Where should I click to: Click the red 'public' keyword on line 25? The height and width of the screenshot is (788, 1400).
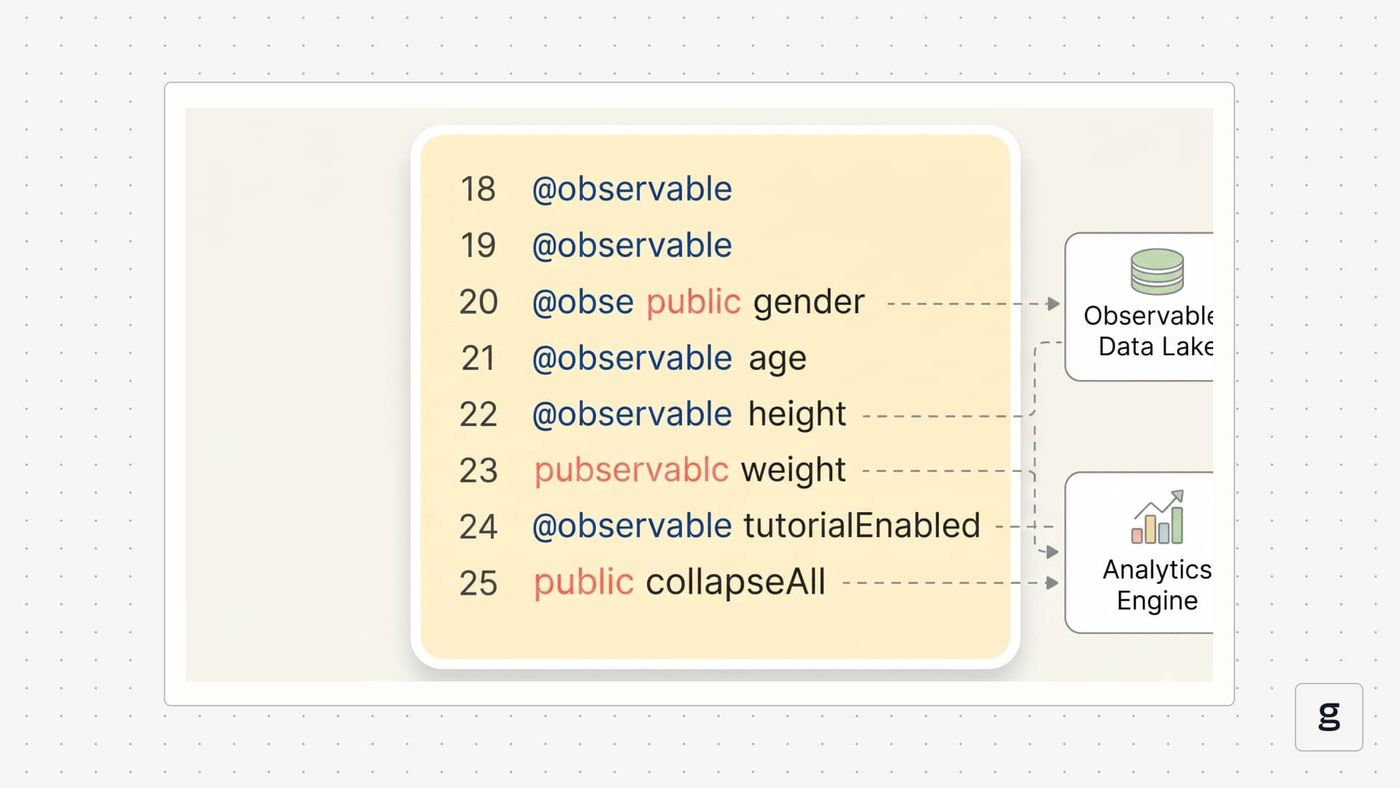pyautogui.click(x=583, y=583)
